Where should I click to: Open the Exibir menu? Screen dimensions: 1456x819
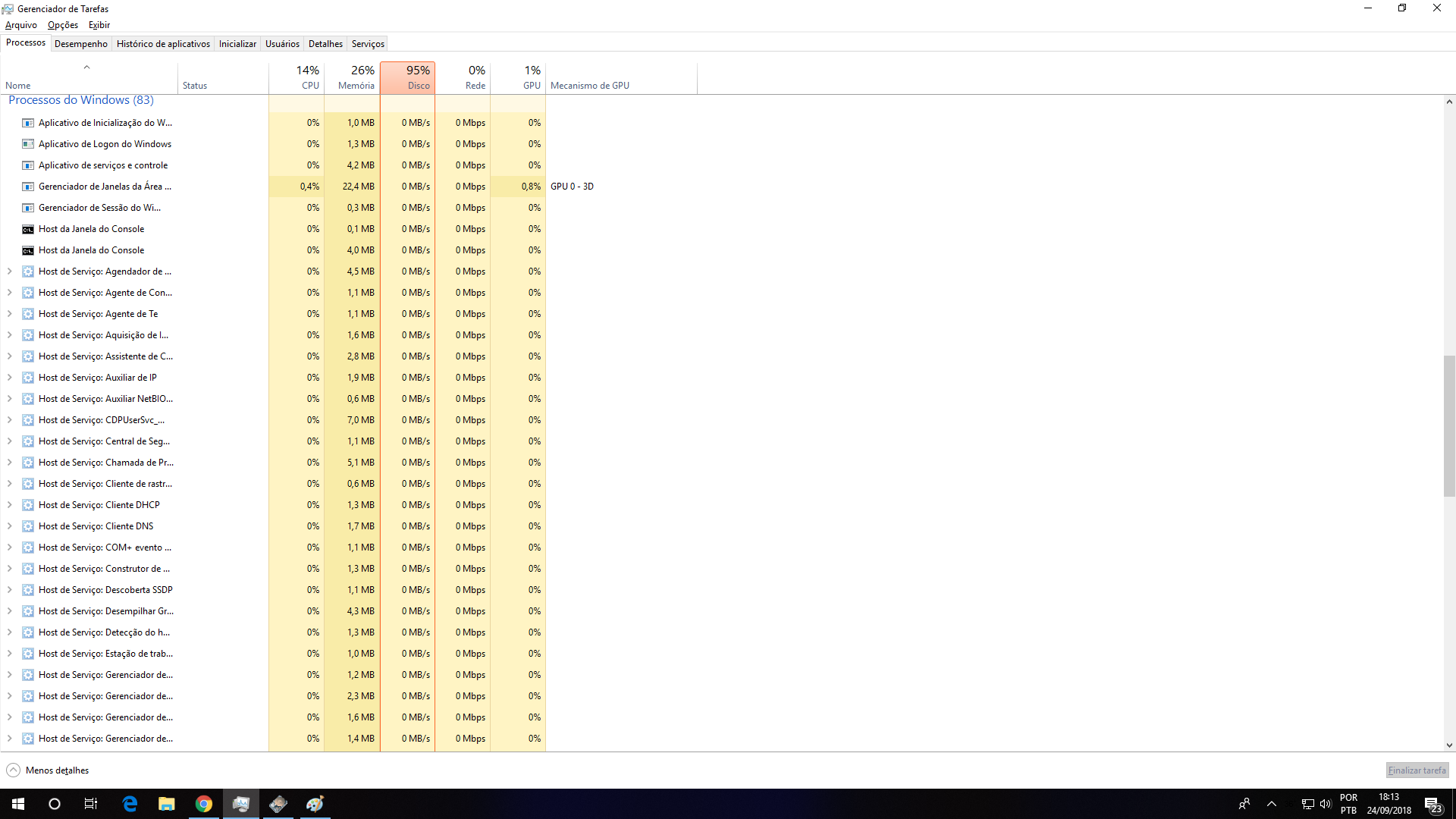99,25
